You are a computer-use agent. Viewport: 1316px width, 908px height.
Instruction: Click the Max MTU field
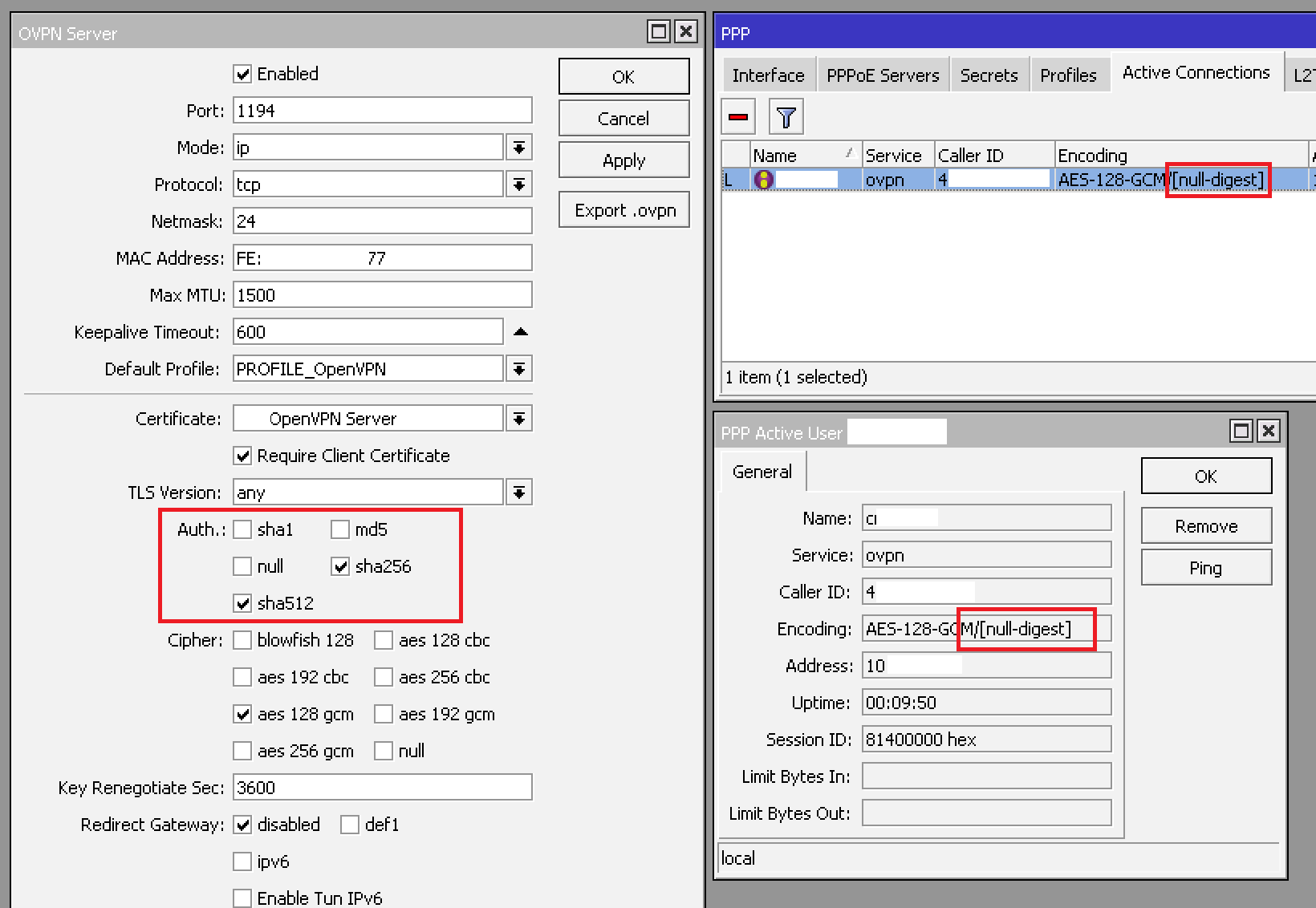[x=383, y=295]
